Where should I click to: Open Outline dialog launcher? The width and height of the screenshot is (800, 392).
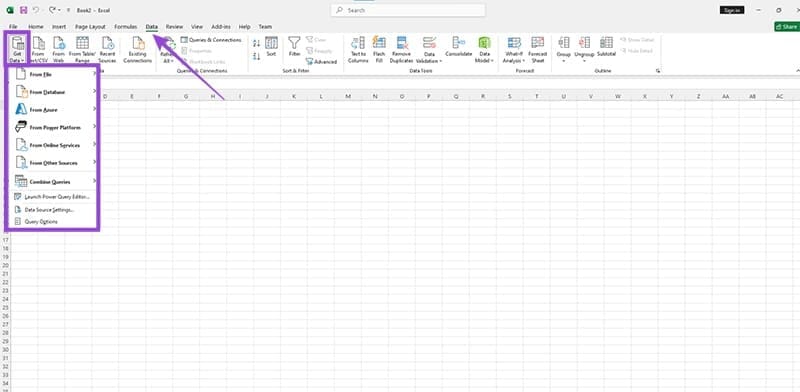point(658,71)
